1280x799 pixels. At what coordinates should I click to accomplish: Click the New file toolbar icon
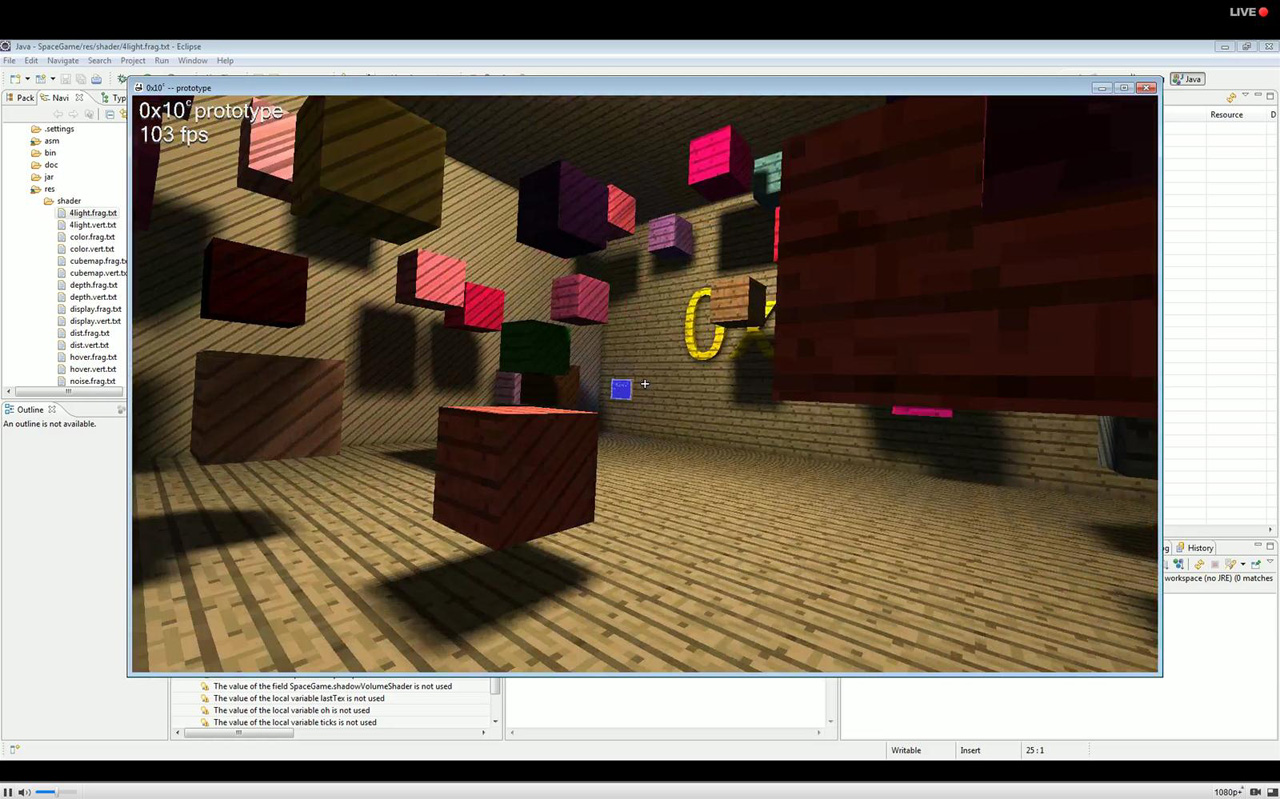coord(15,79)
